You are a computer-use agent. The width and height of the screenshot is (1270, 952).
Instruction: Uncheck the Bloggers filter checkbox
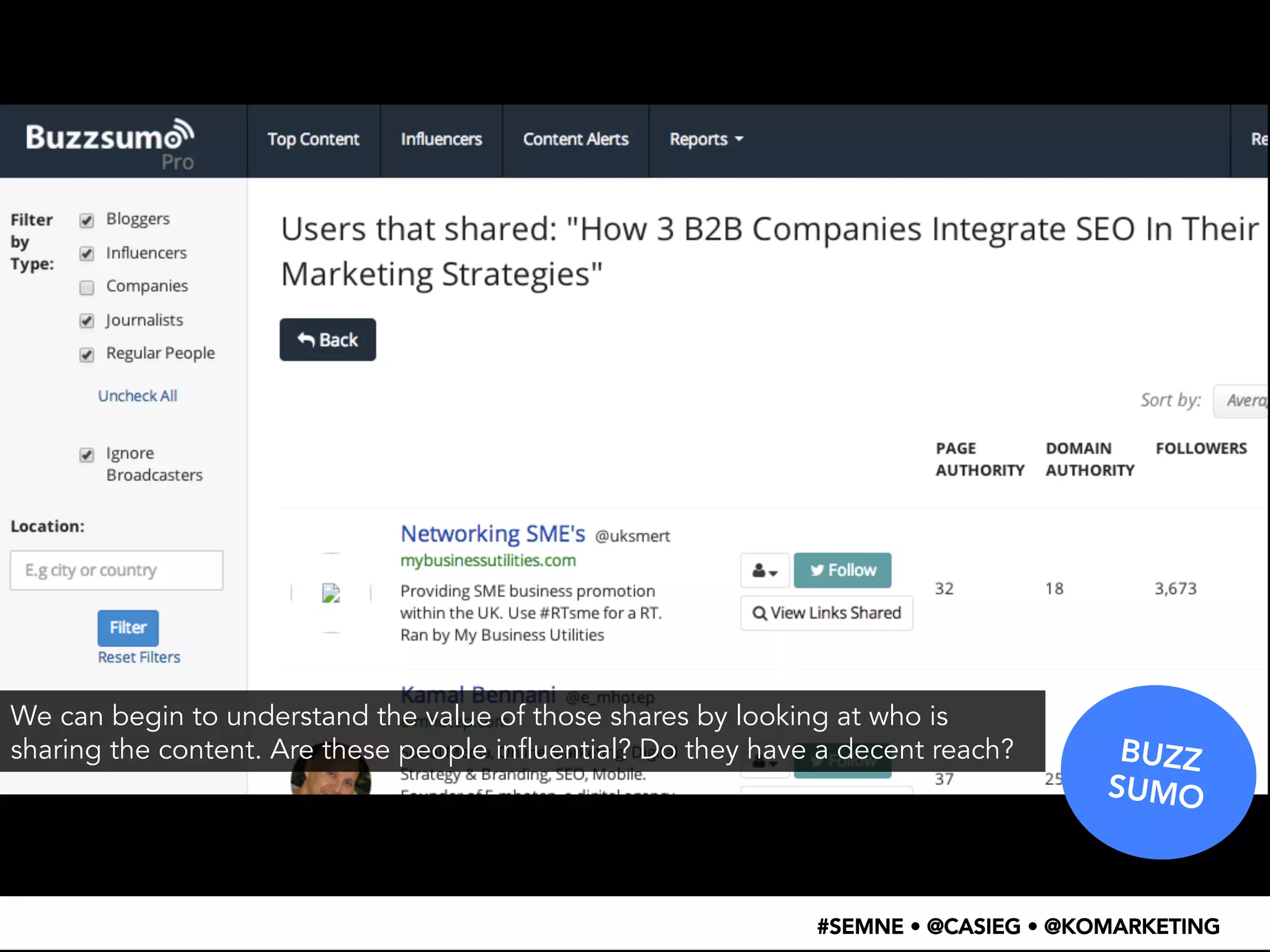(x=87, y=220)
